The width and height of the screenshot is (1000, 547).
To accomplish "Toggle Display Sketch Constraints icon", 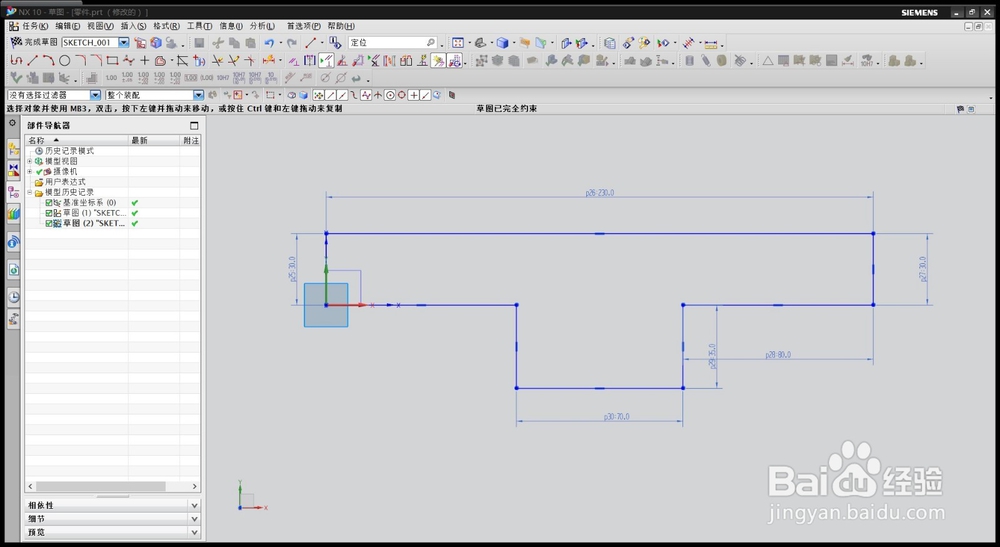I will tap(326, 61).
